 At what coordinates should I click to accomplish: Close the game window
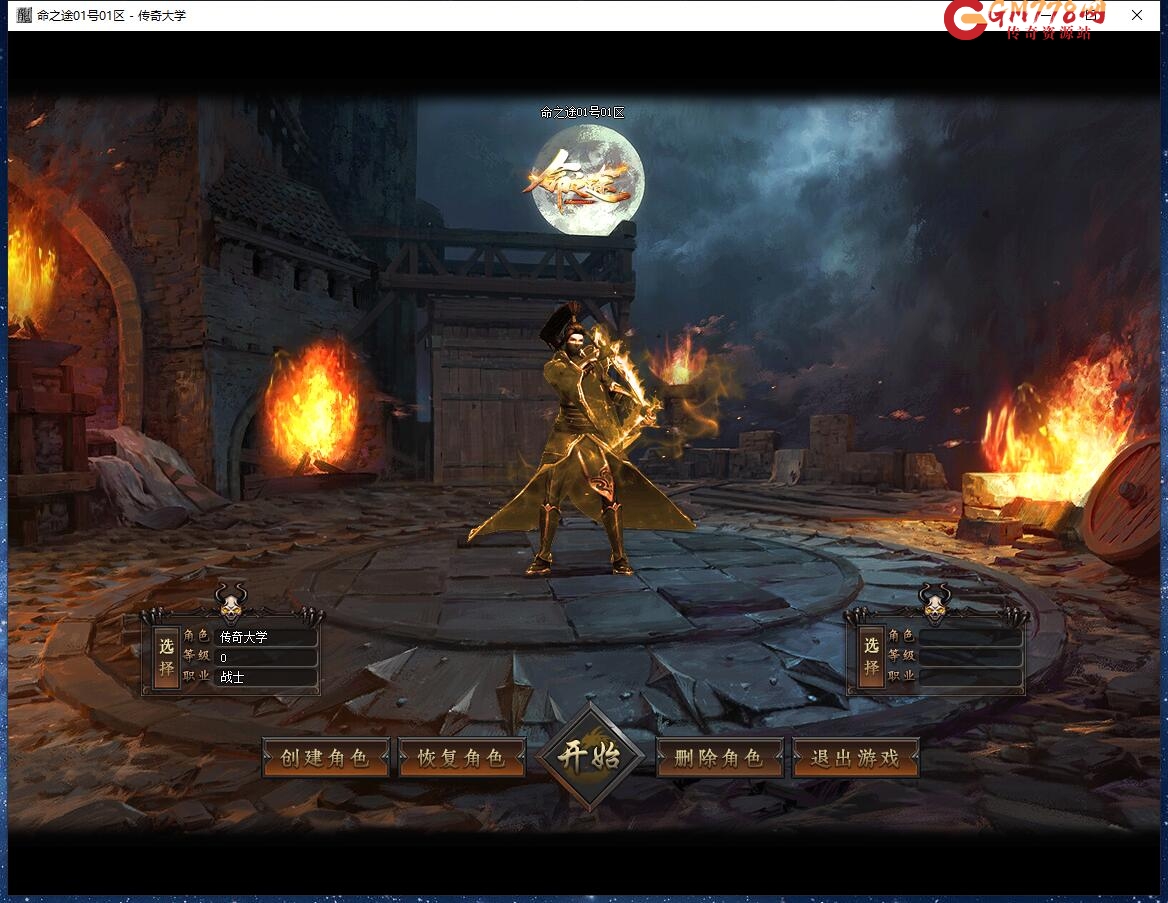(1137, 15)
